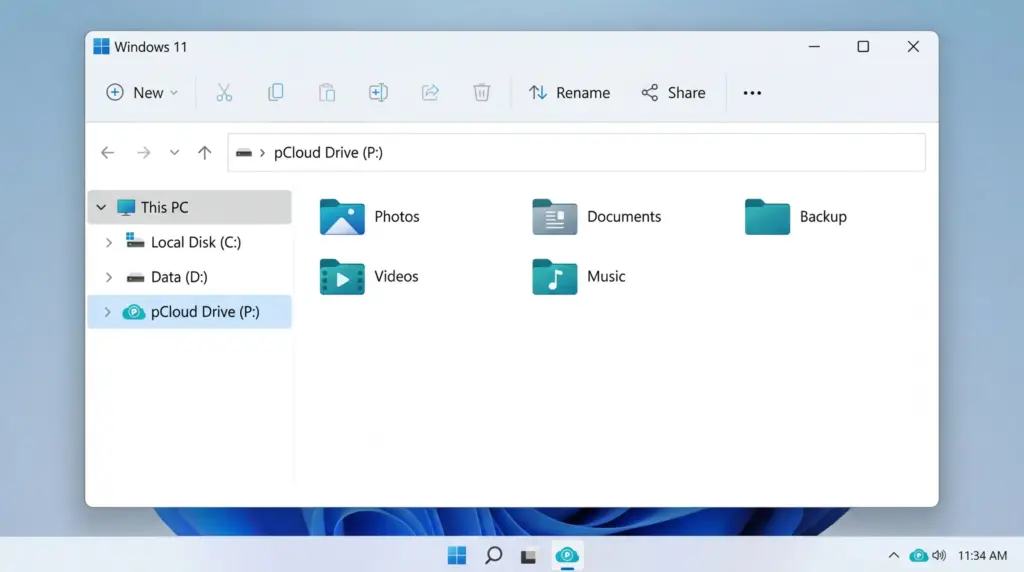Close the Windows 11 window
The height and width of the screenshot is (572, 1024).
tap(913, 46)
